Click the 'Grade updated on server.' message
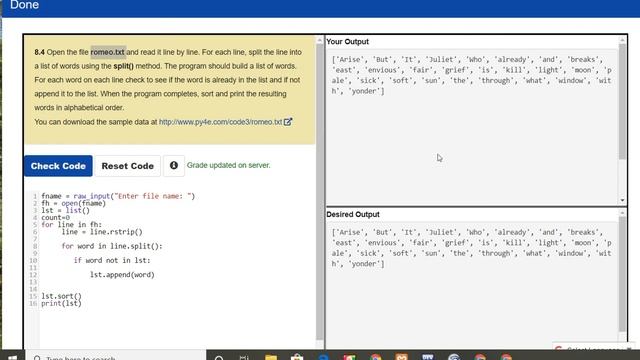The width and height of the screenshot is (640, 360). click(x=229, y=165)
